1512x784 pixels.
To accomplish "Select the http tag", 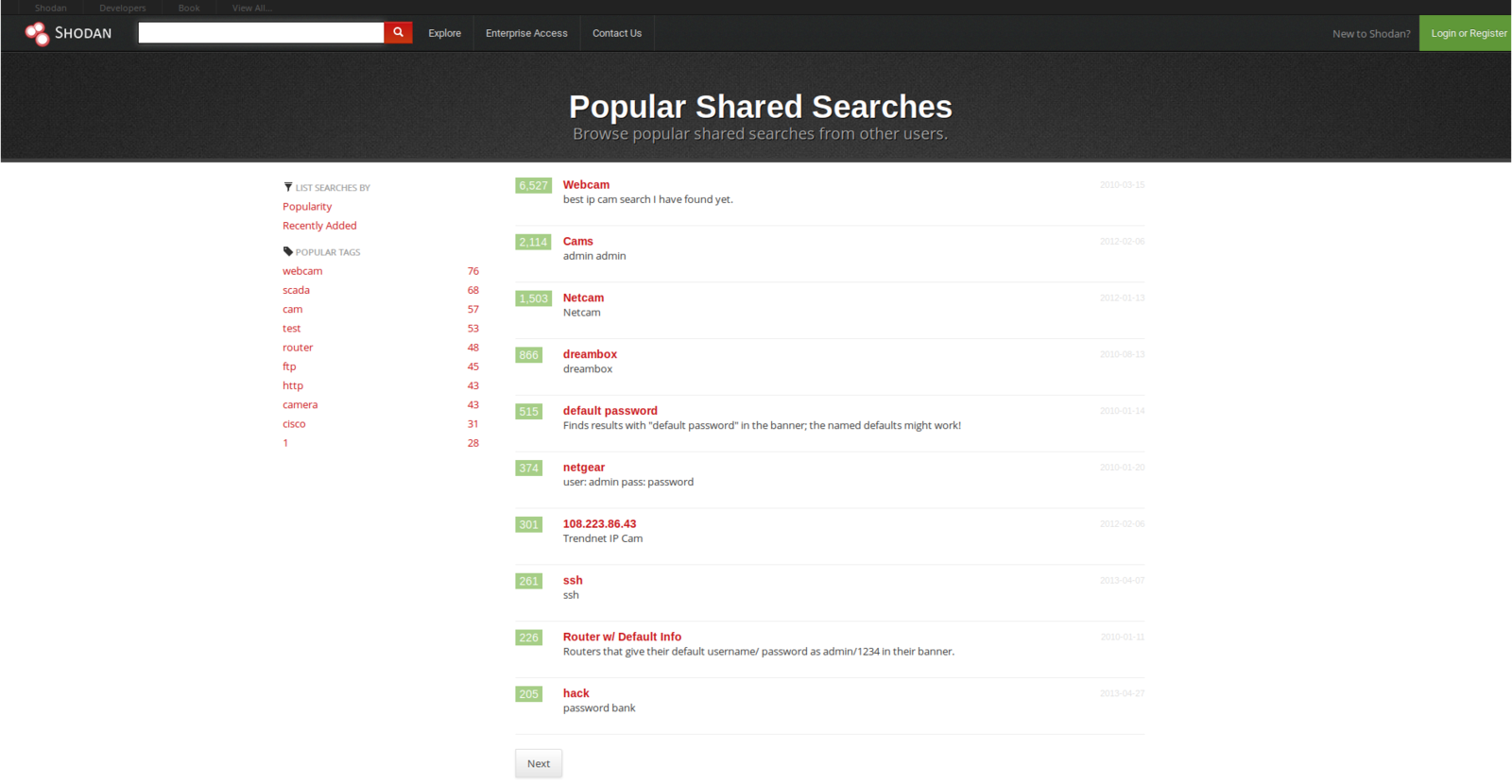I will click(293, 385).
